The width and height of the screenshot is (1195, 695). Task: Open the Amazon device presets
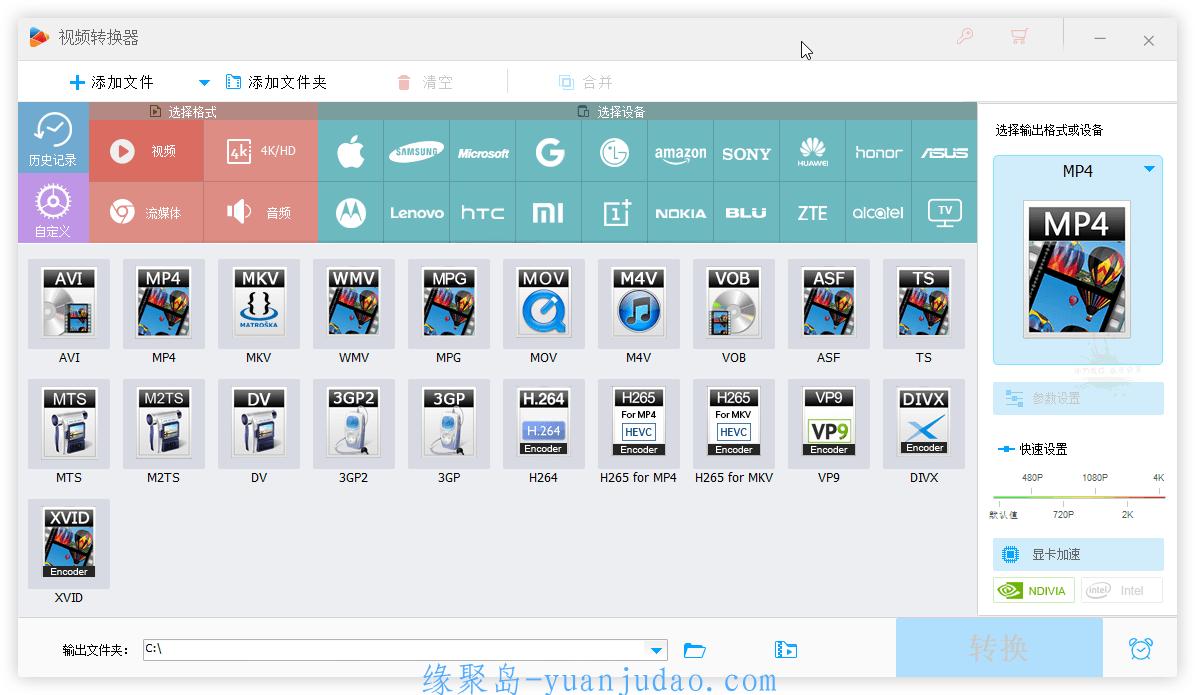(x=681, y=151)
